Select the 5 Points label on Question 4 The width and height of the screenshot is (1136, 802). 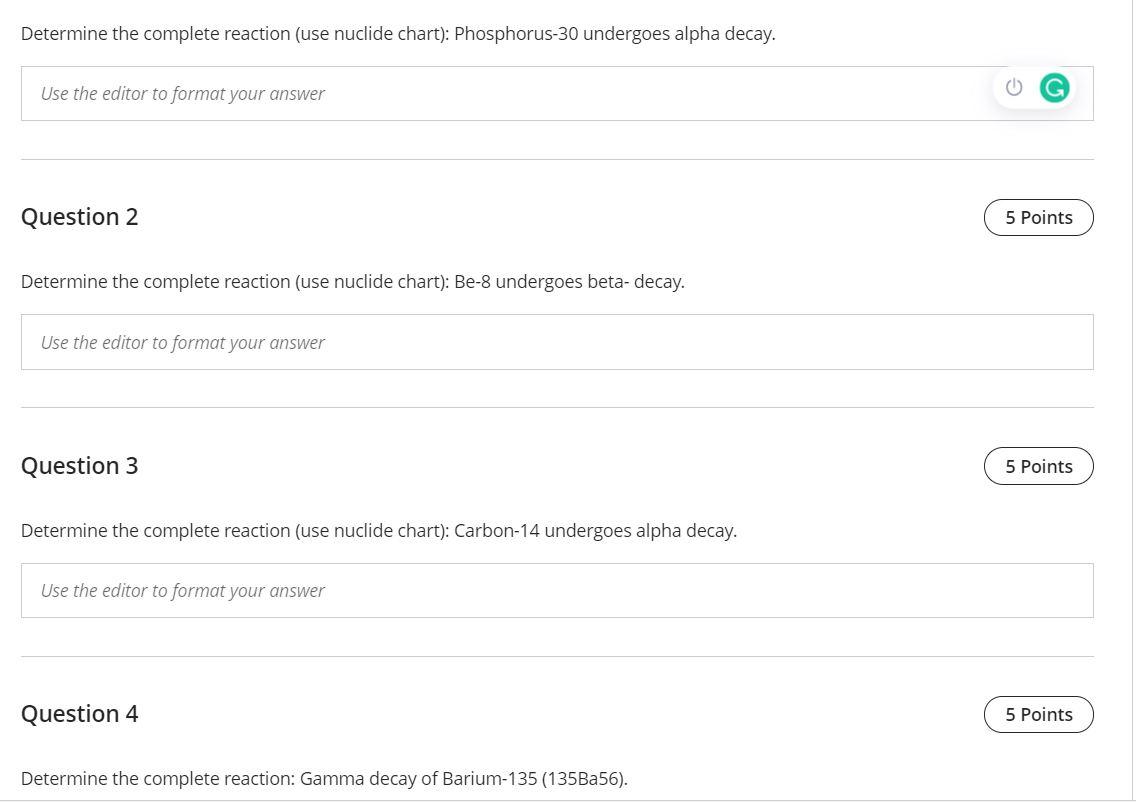(1038, 714)
